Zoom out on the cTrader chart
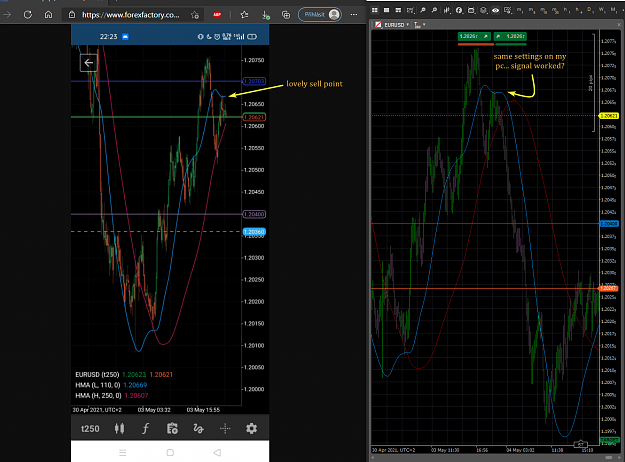The width and height of the screenshot is (625, 462). (435, 10)
